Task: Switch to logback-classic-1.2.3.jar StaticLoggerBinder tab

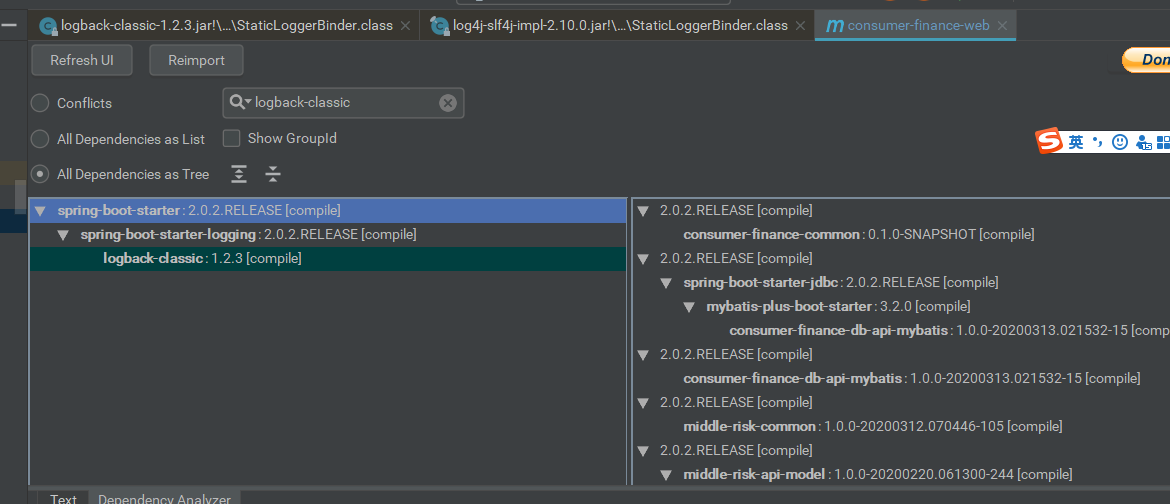Action: (223, 25)
